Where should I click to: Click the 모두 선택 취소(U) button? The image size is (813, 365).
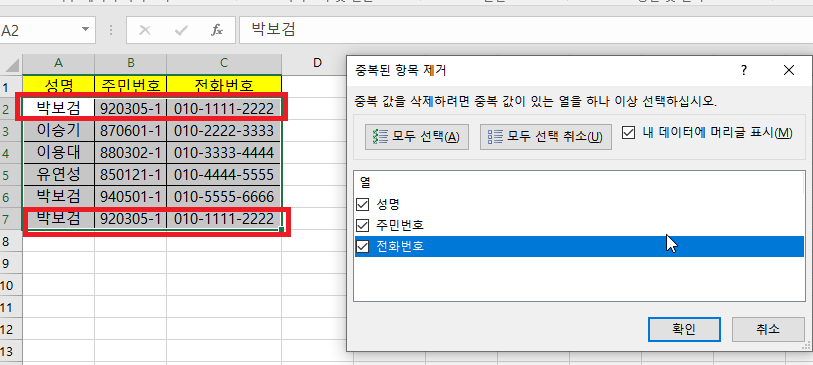(x=545, y=137)
